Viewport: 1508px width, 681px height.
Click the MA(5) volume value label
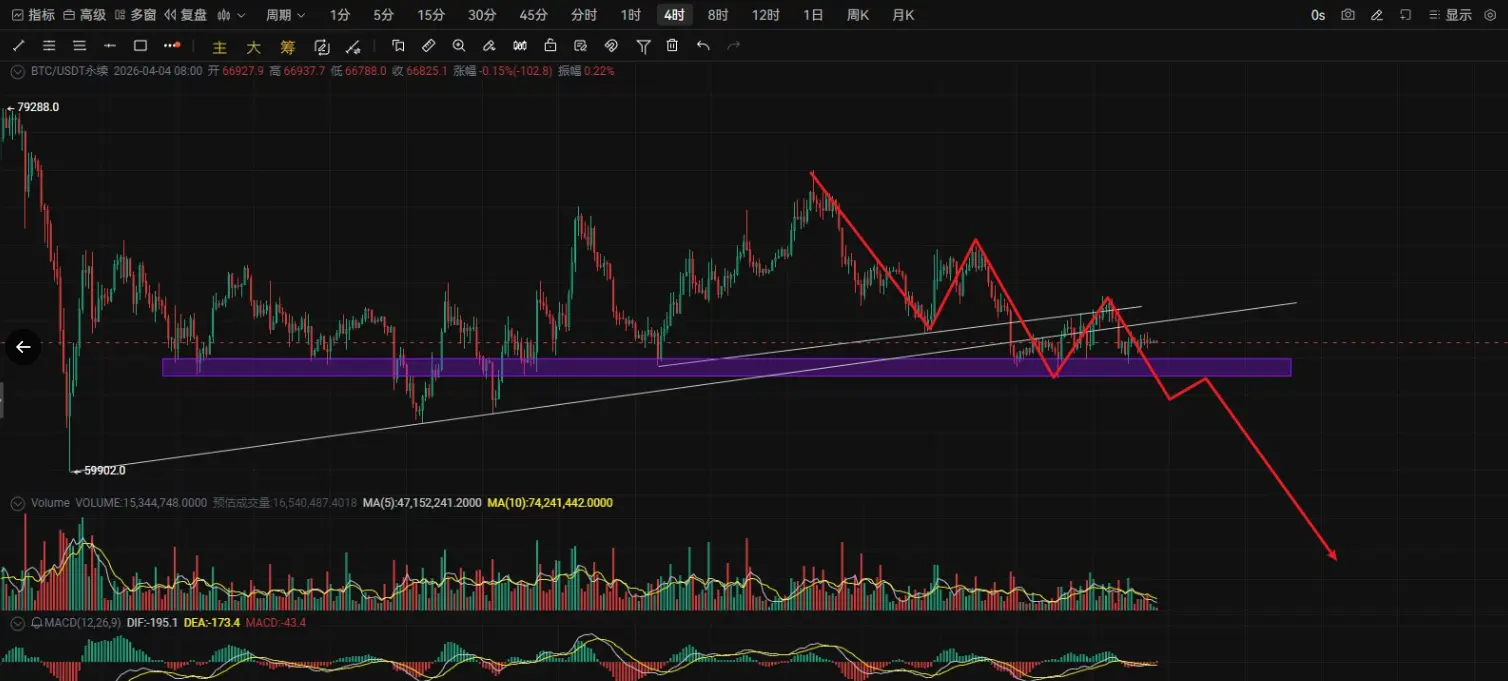tap(422, 503)
